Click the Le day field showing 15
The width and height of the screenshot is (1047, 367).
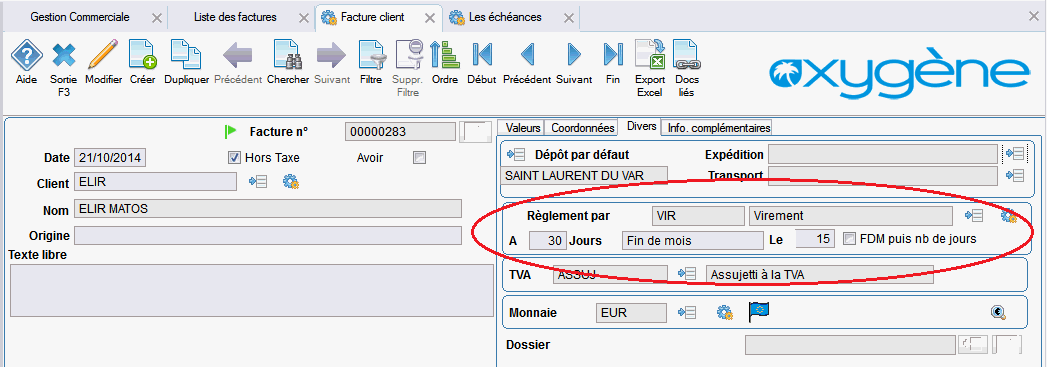click(x=816, y=239)
